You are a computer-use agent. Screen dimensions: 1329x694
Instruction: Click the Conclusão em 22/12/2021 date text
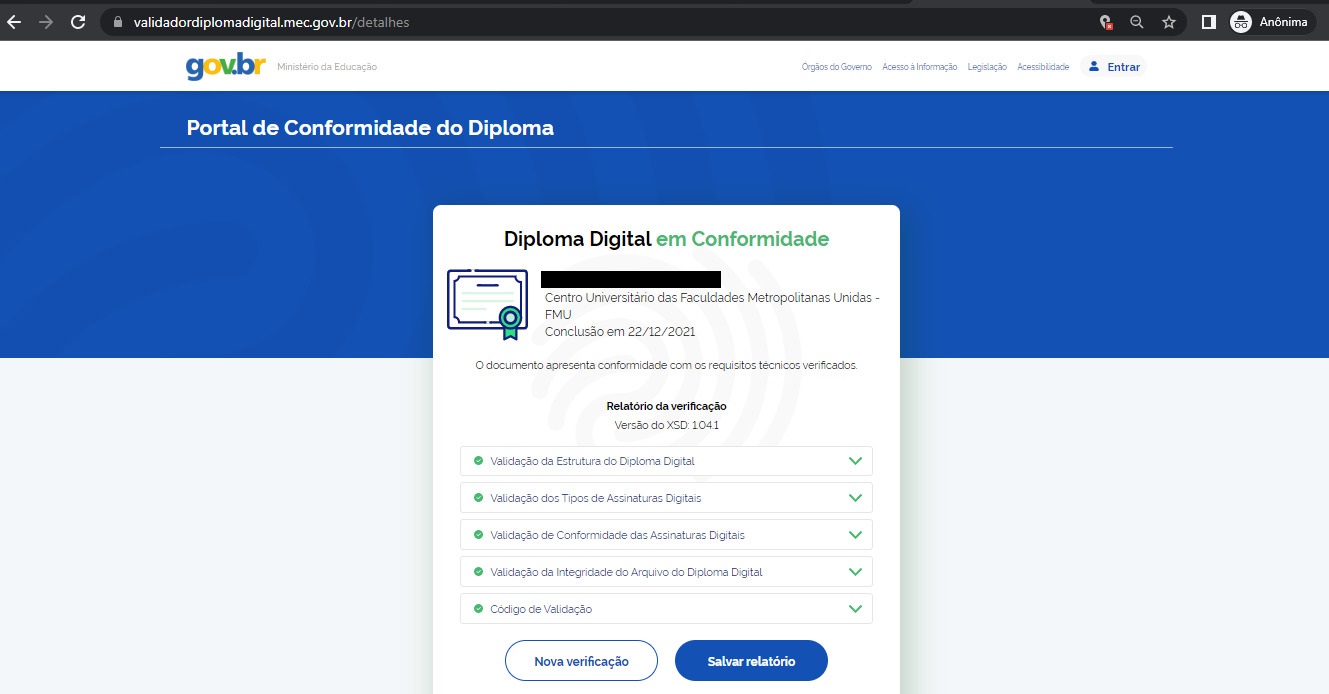620,331
